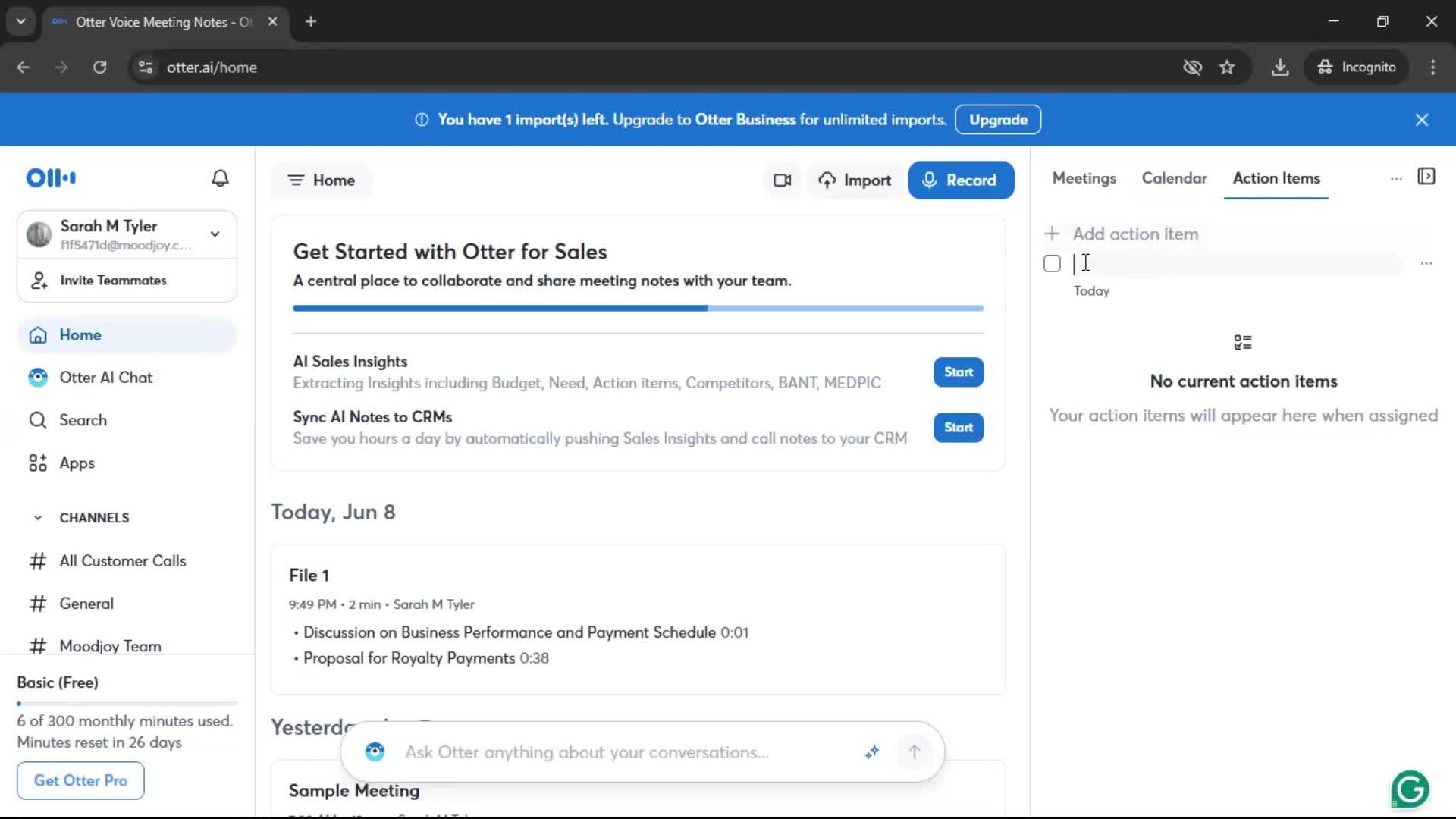Click the site information icon in the address bar

click(146, 67)
